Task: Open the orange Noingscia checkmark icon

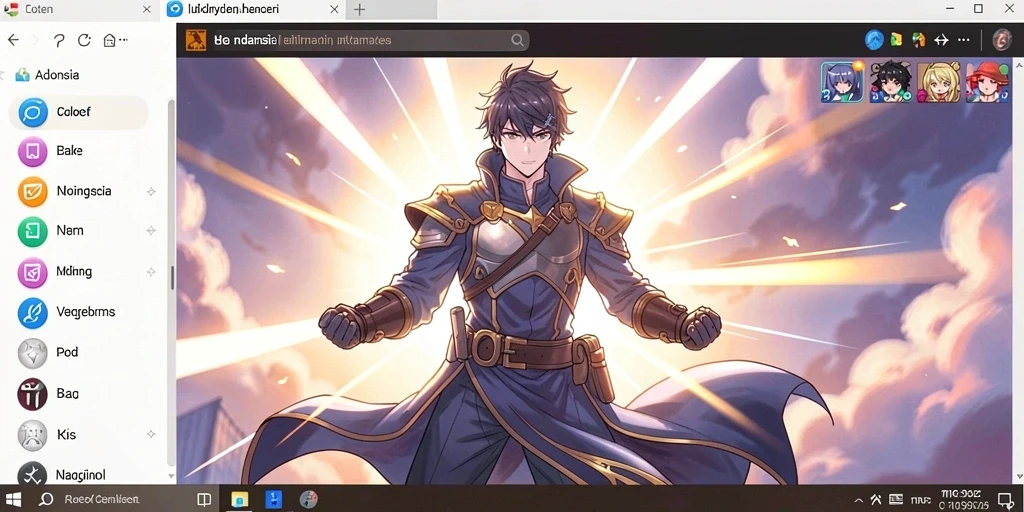Action: pos(33,192)
